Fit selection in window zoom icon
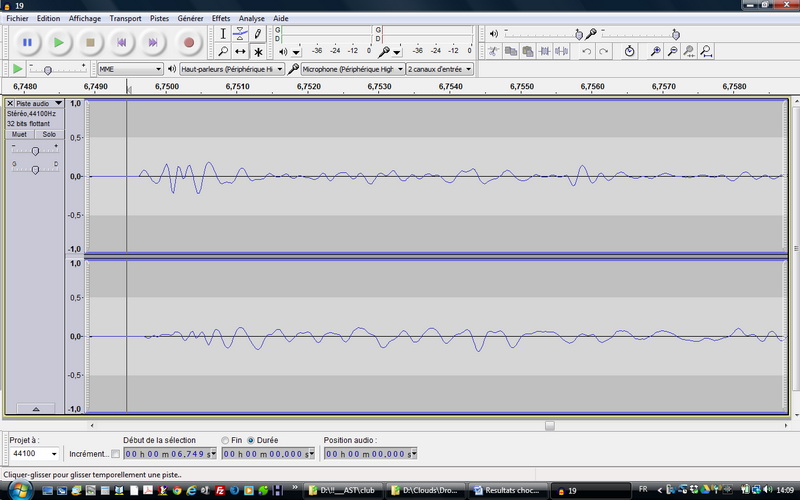 coord(689,51)
